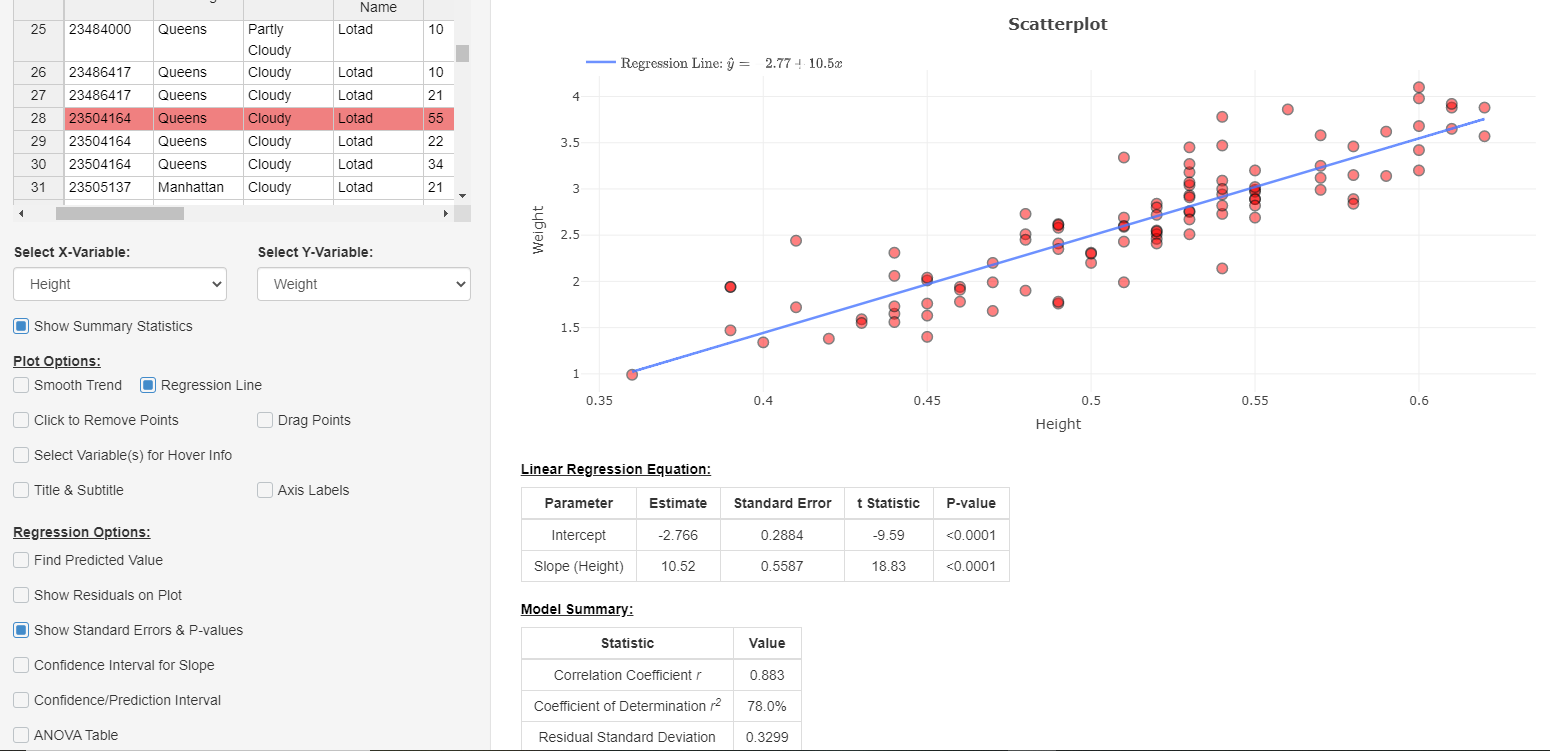Turn on Confidence/Prediction Interval
1550x751 pixels.
[x=20, y=700]
